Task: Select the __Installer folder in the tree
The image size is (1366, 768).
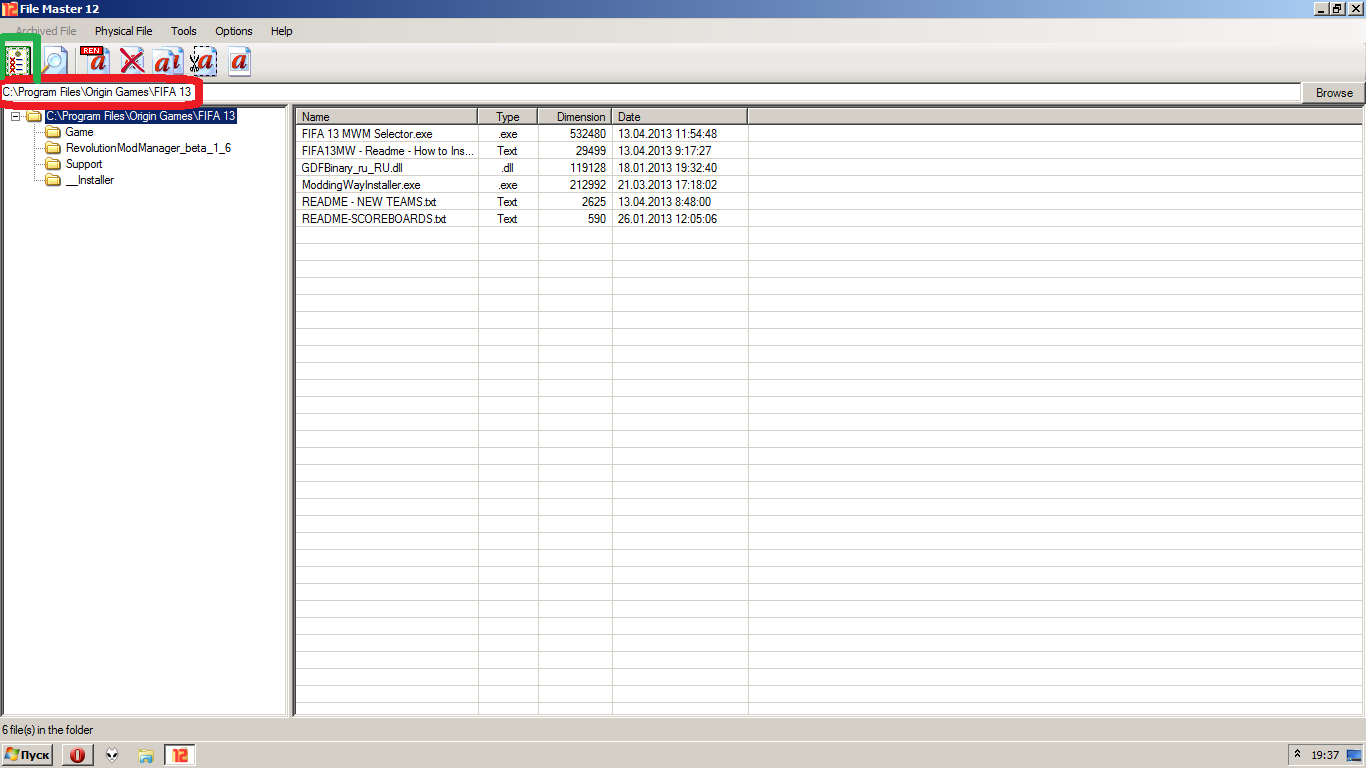Action: pyautogui.click(x=90, y=180)
